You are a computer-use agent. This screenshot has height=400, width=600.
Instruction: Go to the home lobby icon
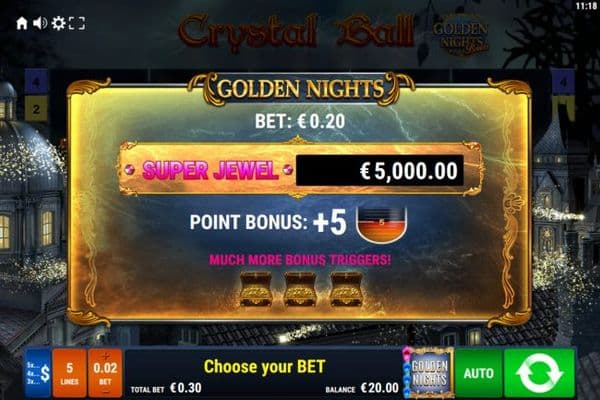pyautogui.click(x=22, y=23)
